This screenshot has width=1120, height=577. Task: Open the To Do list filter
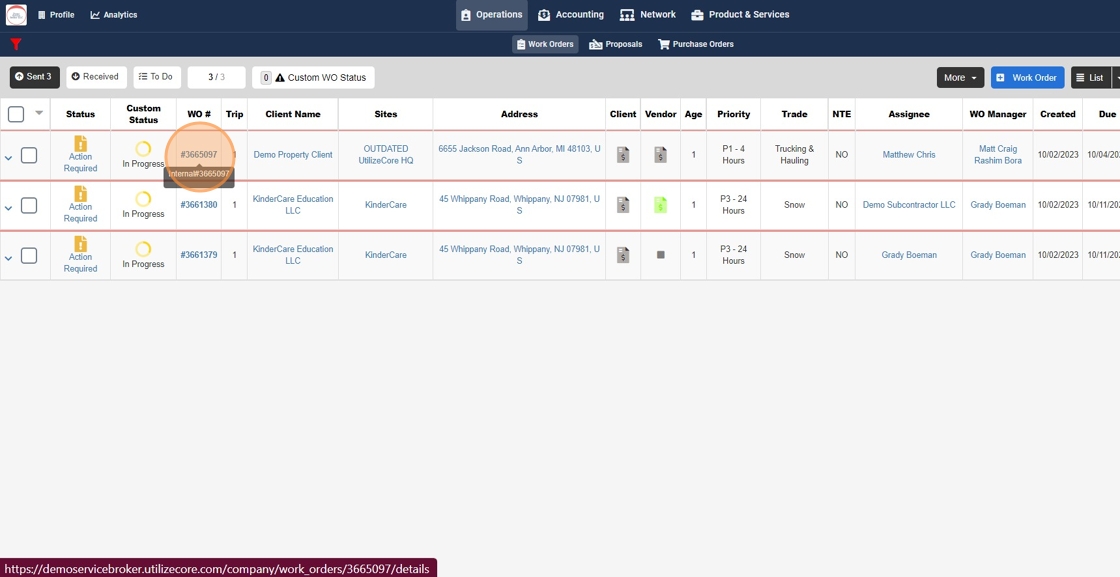point(156,77)
